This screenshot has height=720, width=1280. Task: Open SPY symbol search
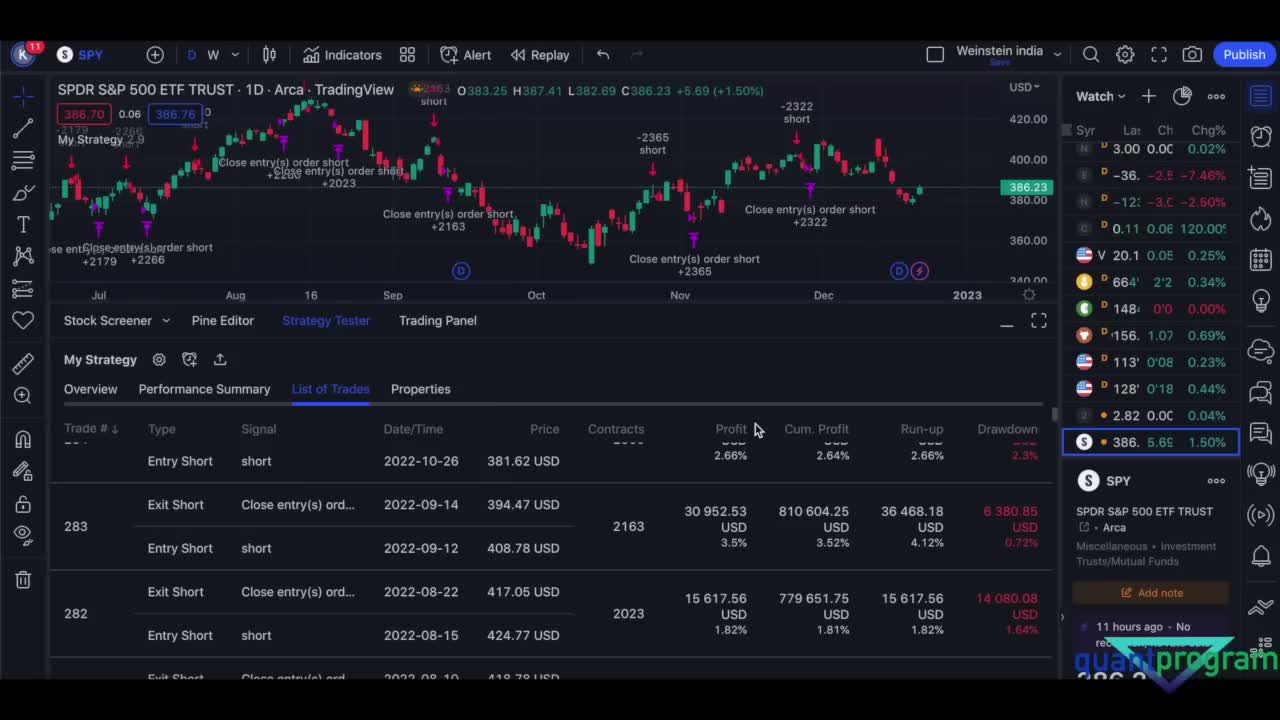pos(80,55)
